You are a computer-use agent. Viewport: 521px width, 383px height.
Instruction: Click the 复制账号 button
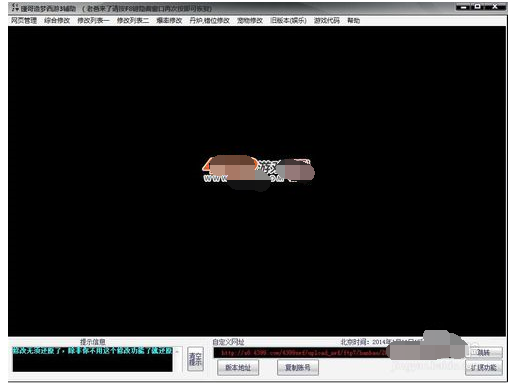[x=298, y=368]
